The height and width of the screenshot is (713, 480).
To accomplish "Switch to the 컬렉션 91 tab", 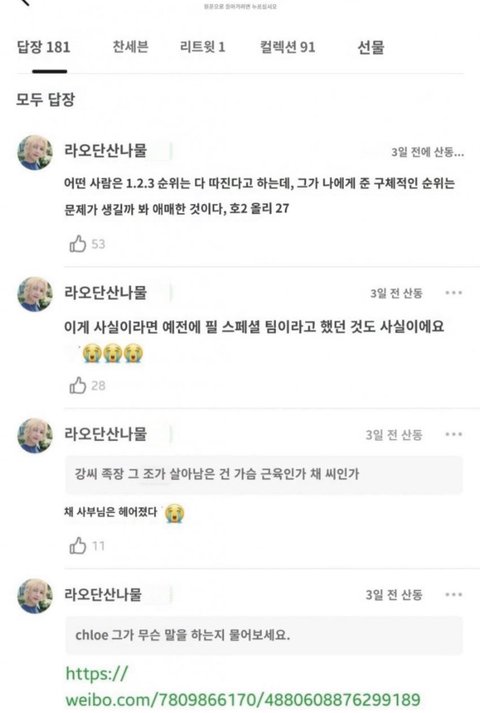I will point(287,47).
